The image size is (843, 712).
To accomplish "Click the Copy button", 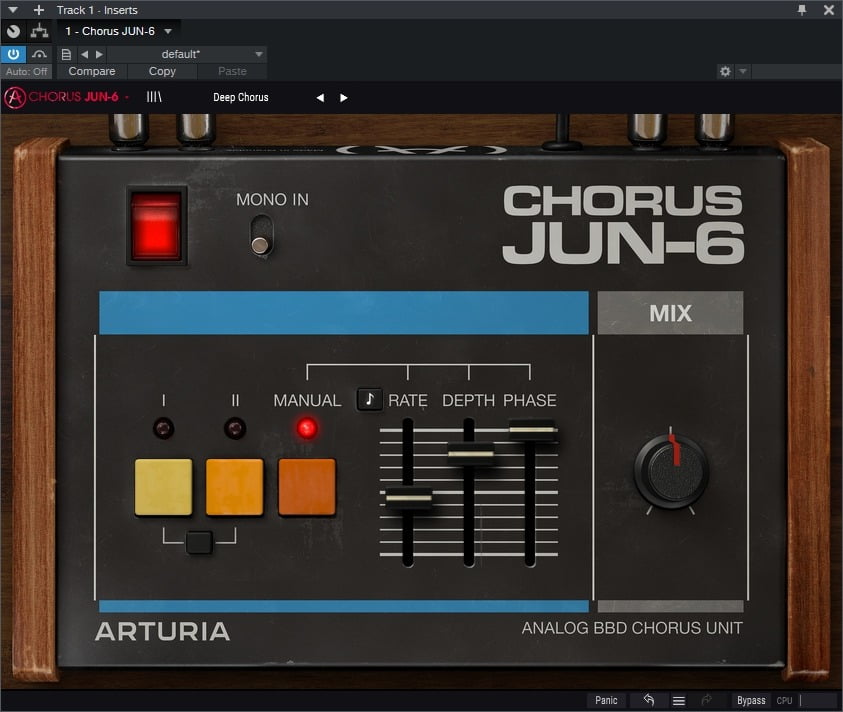I will point(162,71).
